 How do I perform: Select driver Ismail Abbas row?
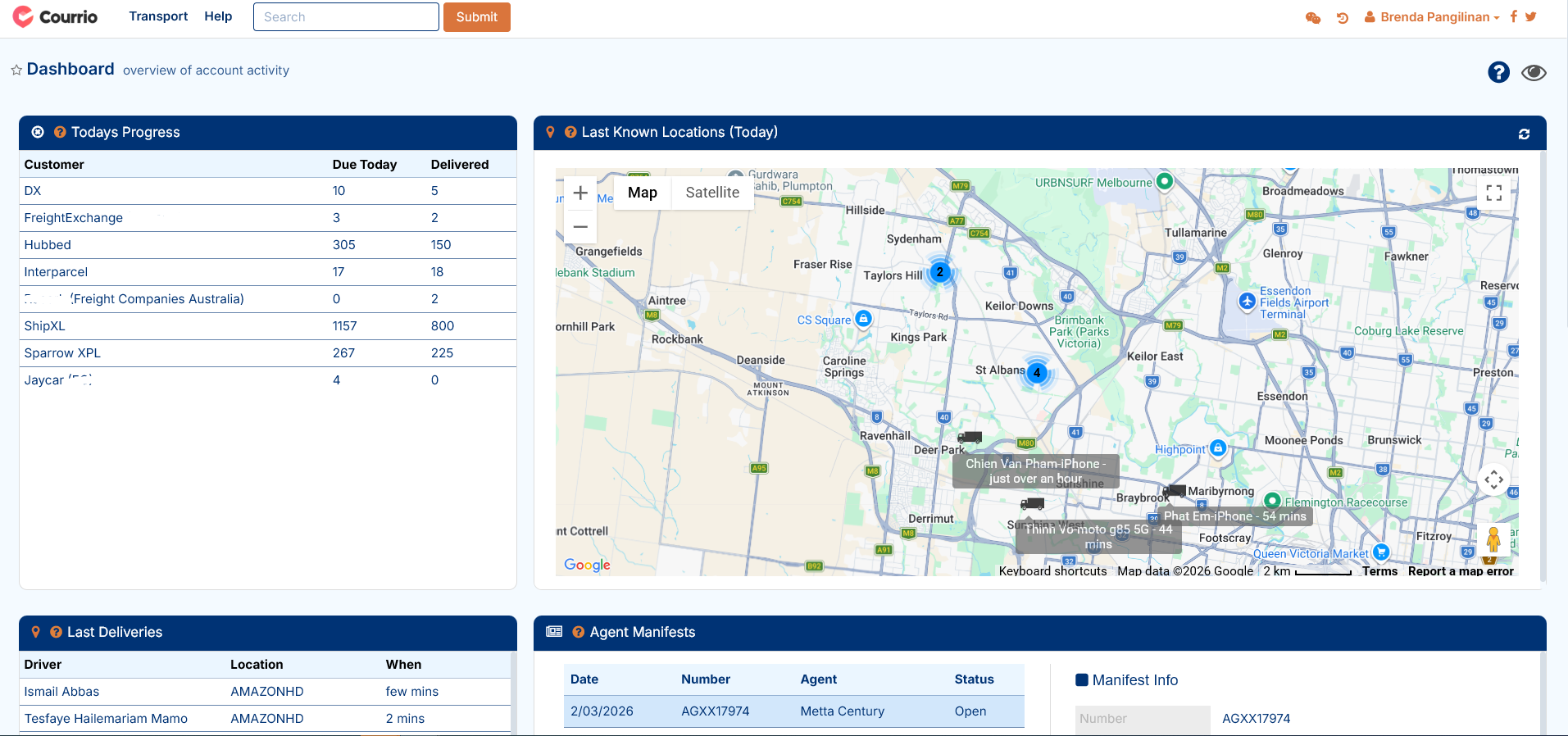point(265,692)
